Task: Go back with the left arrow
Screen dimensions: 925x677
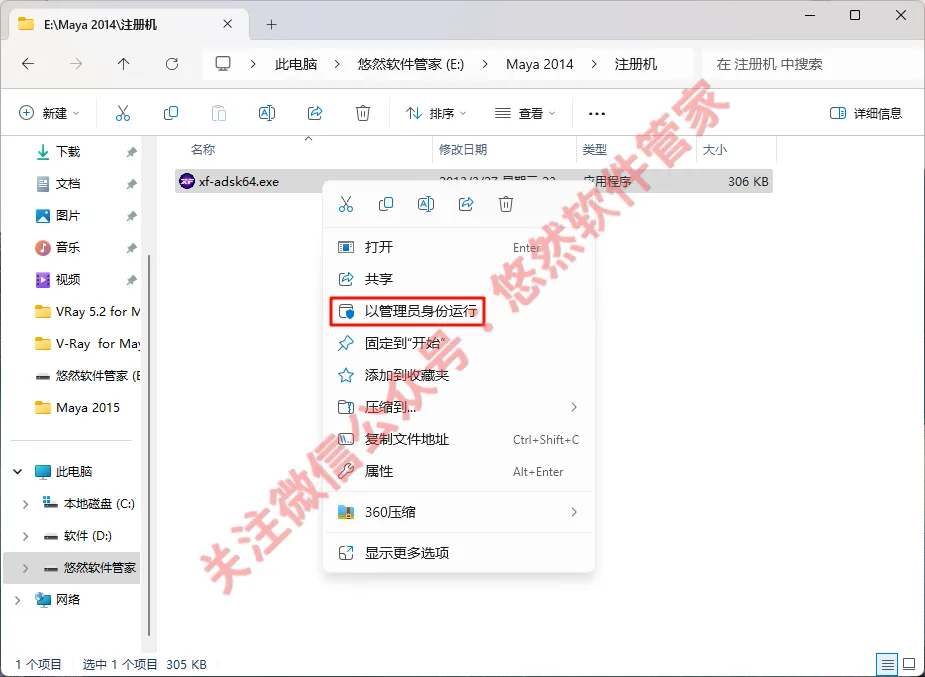Action: click(28, 64)
